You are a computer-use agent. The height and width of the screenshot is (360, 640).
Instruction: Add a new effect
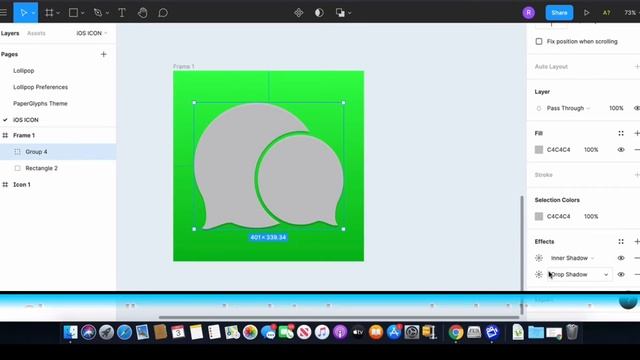pos(636,242)
